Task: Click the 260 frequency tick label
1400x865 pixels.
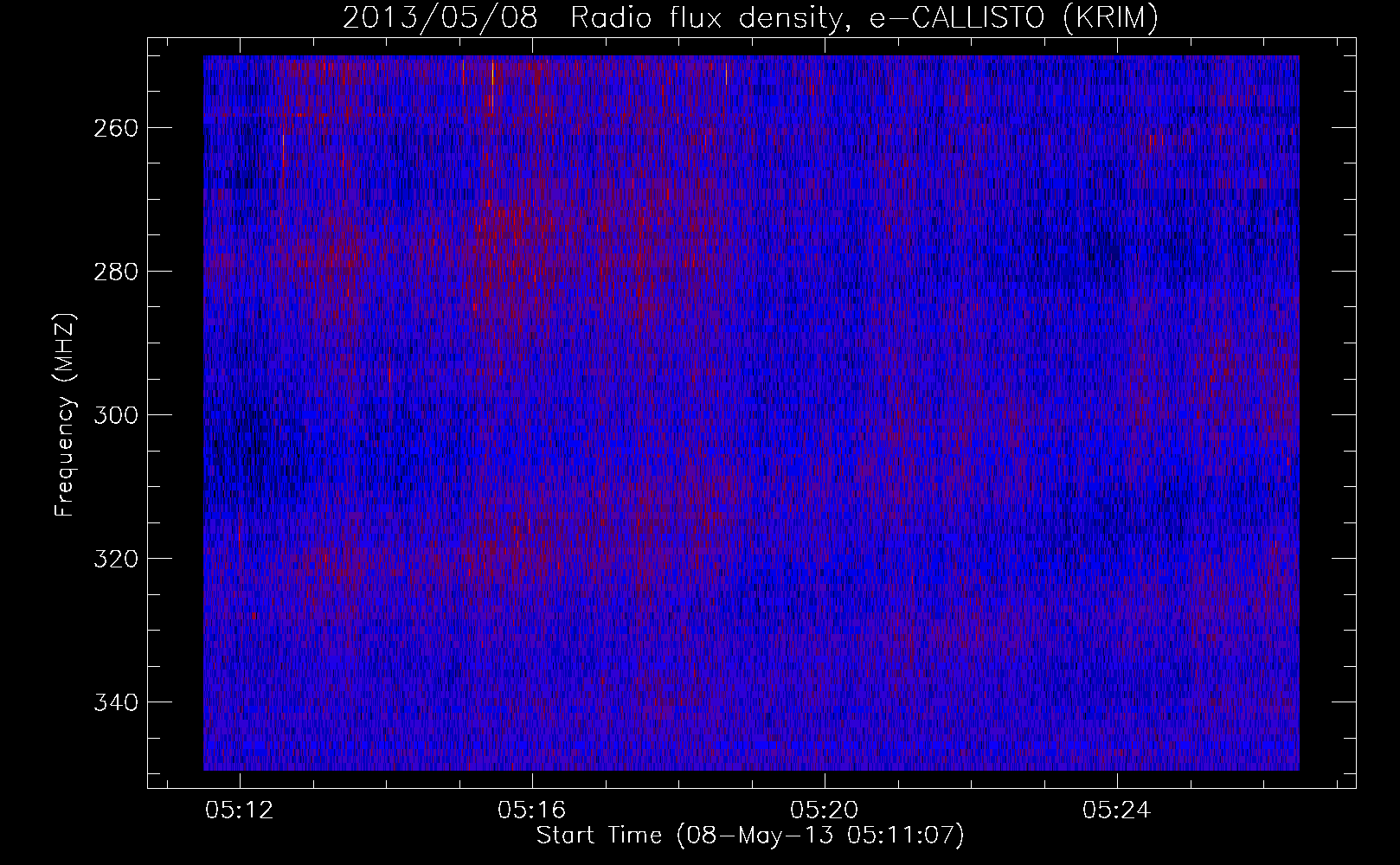Action: pyautogui.click(x=115, y=128)
